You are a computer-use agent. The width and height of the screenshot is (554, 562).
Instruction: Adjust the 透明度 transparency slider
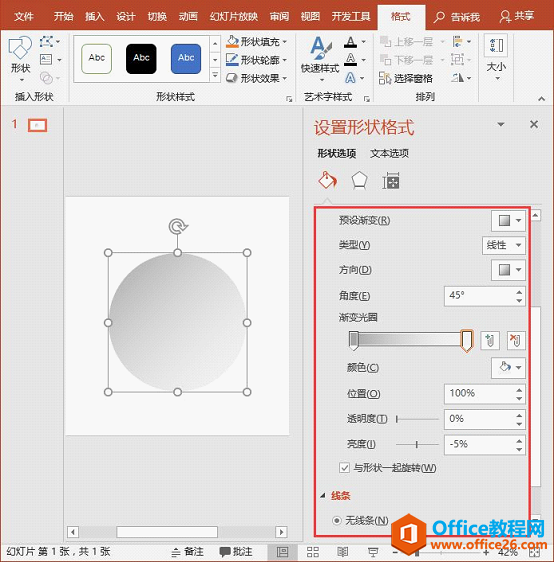pos(417,419)
